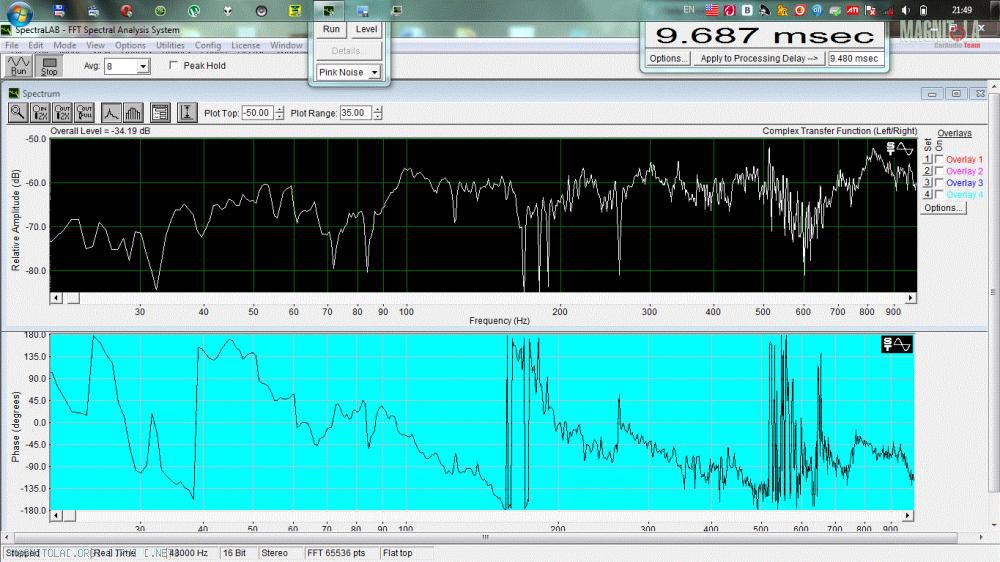Turn on Overlay 2 checkbox

point(939,171)
